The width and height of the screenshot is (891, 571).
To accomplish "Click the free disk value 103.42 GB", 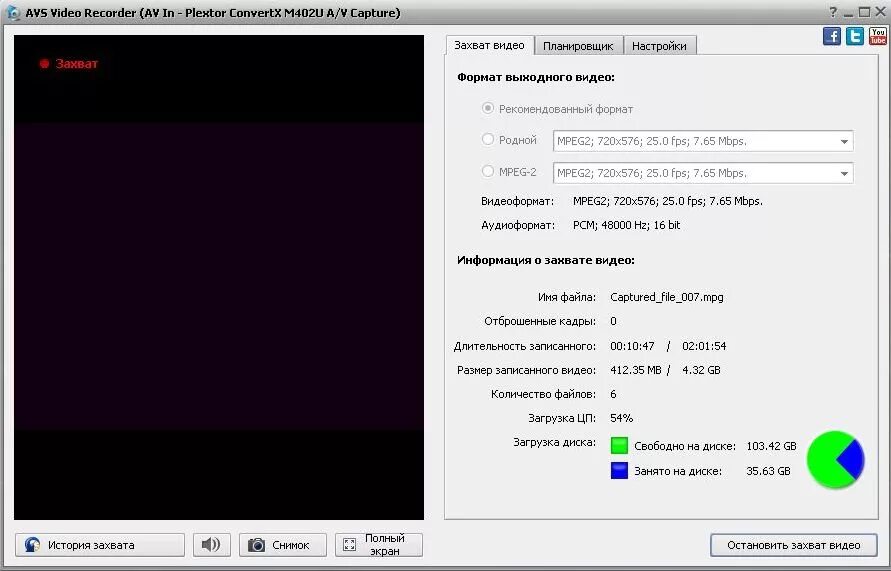I will (x=771, y=446).
